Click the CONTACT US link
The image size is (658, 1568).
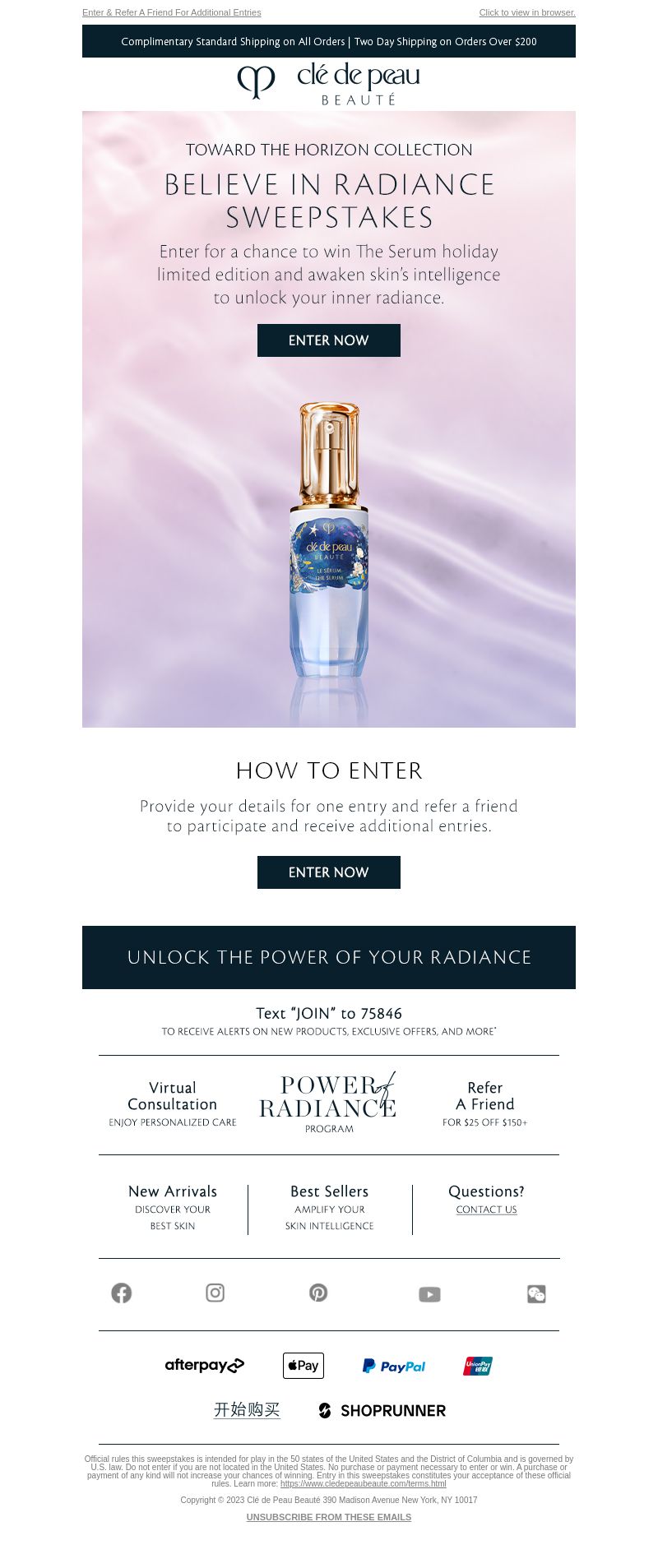coord(487,1210)
